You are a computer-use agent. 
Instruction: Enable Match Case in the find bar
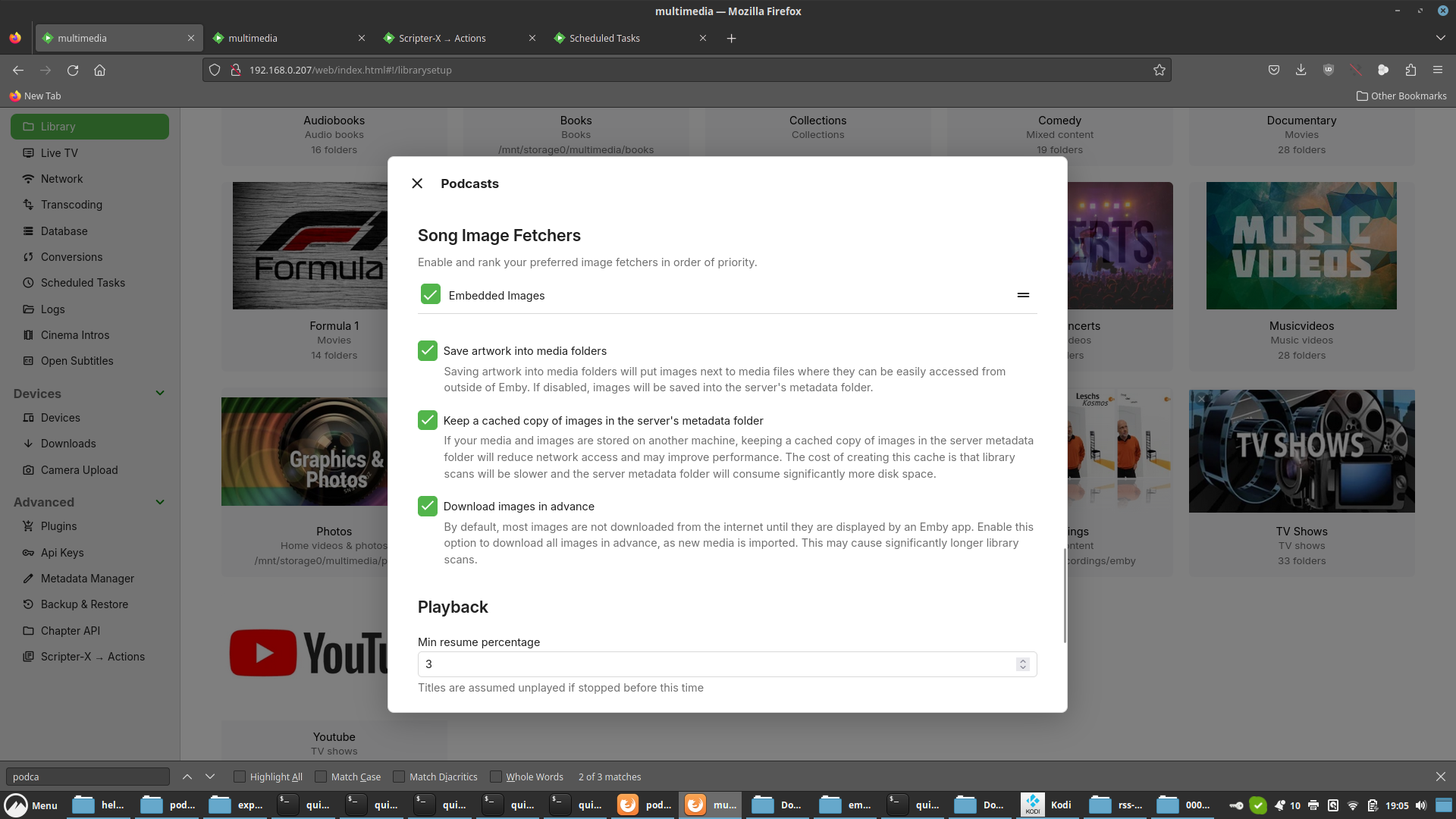click(x=322, y=777)
